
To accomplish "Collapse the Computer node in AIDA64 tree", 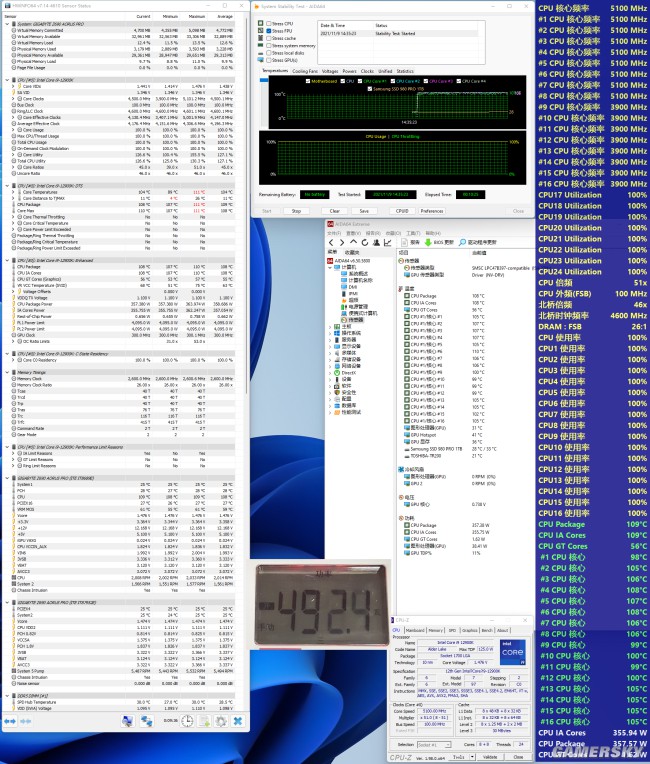I will (x=330, y=267).
